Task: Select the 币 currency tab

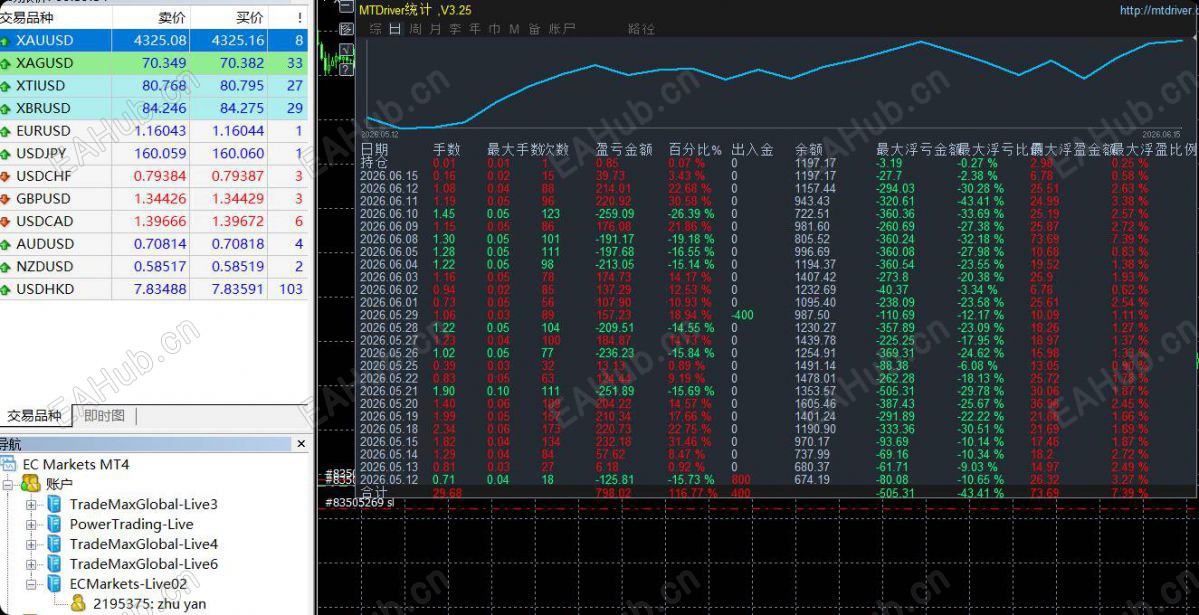Action: pos(495,29)
